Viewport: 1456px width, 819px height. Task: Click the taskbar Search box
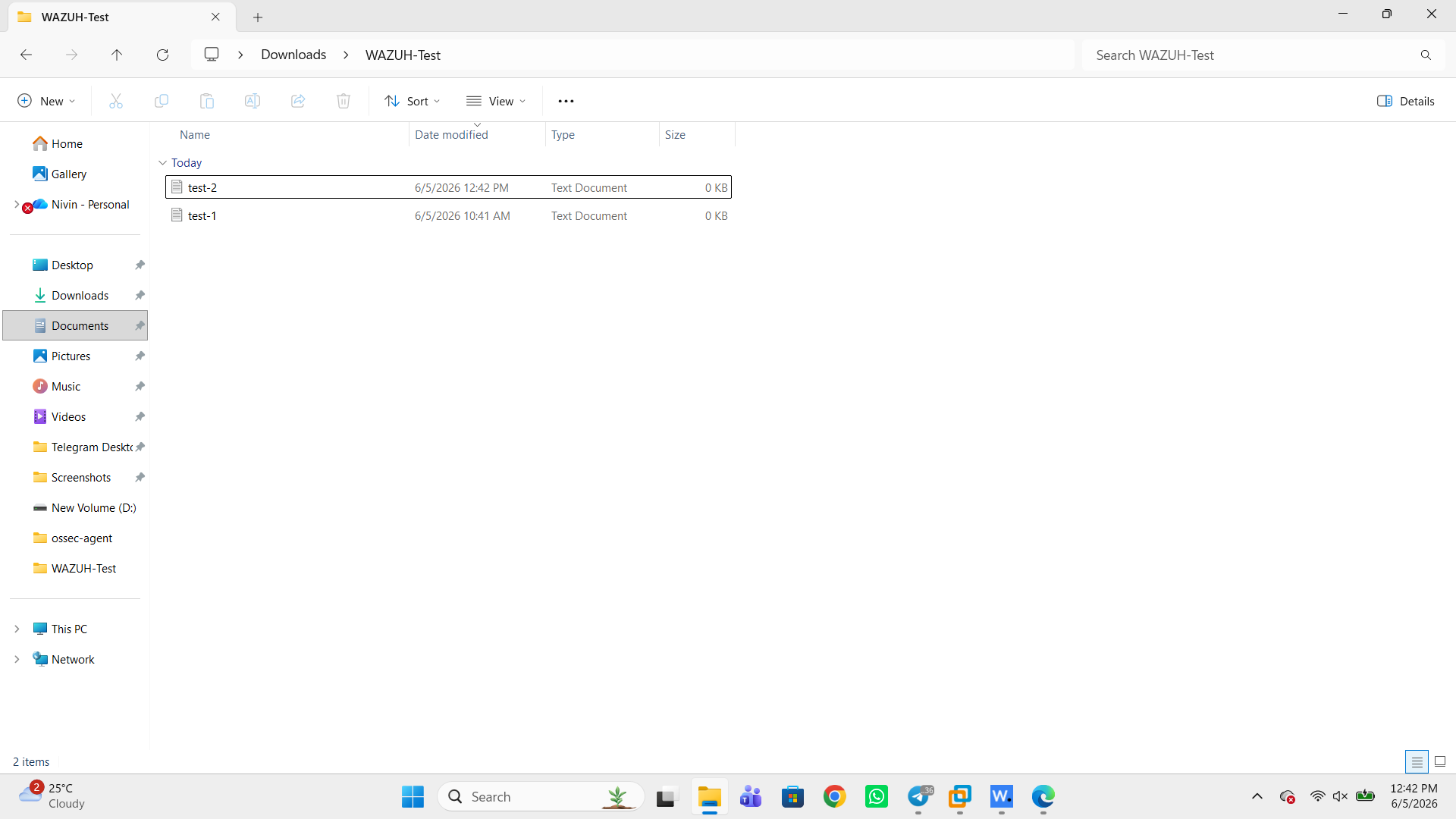click(541, 796)
